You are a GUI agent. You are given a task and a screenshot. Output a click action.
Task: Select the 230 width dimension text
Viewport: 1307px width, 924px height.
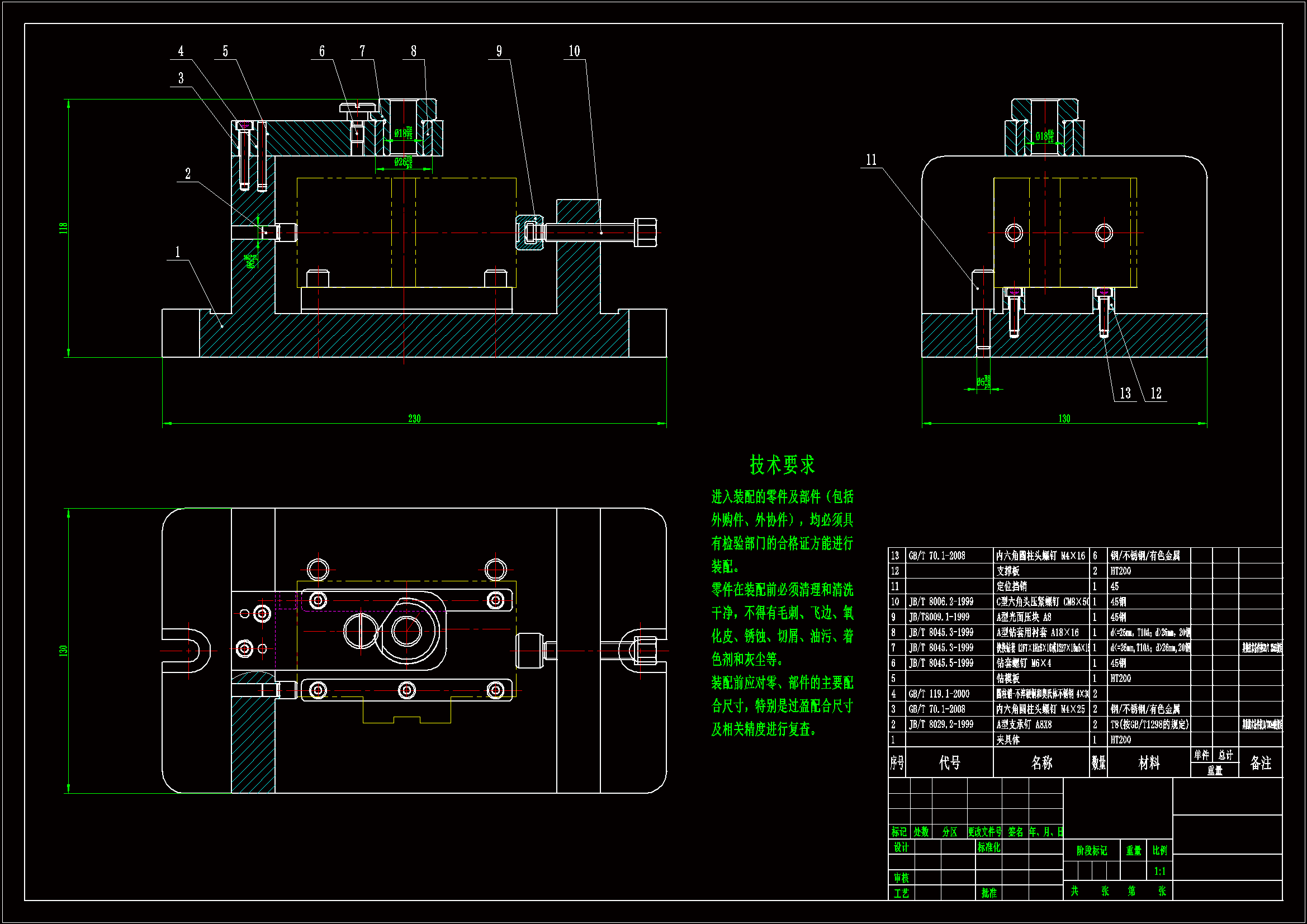pos(414,419)
